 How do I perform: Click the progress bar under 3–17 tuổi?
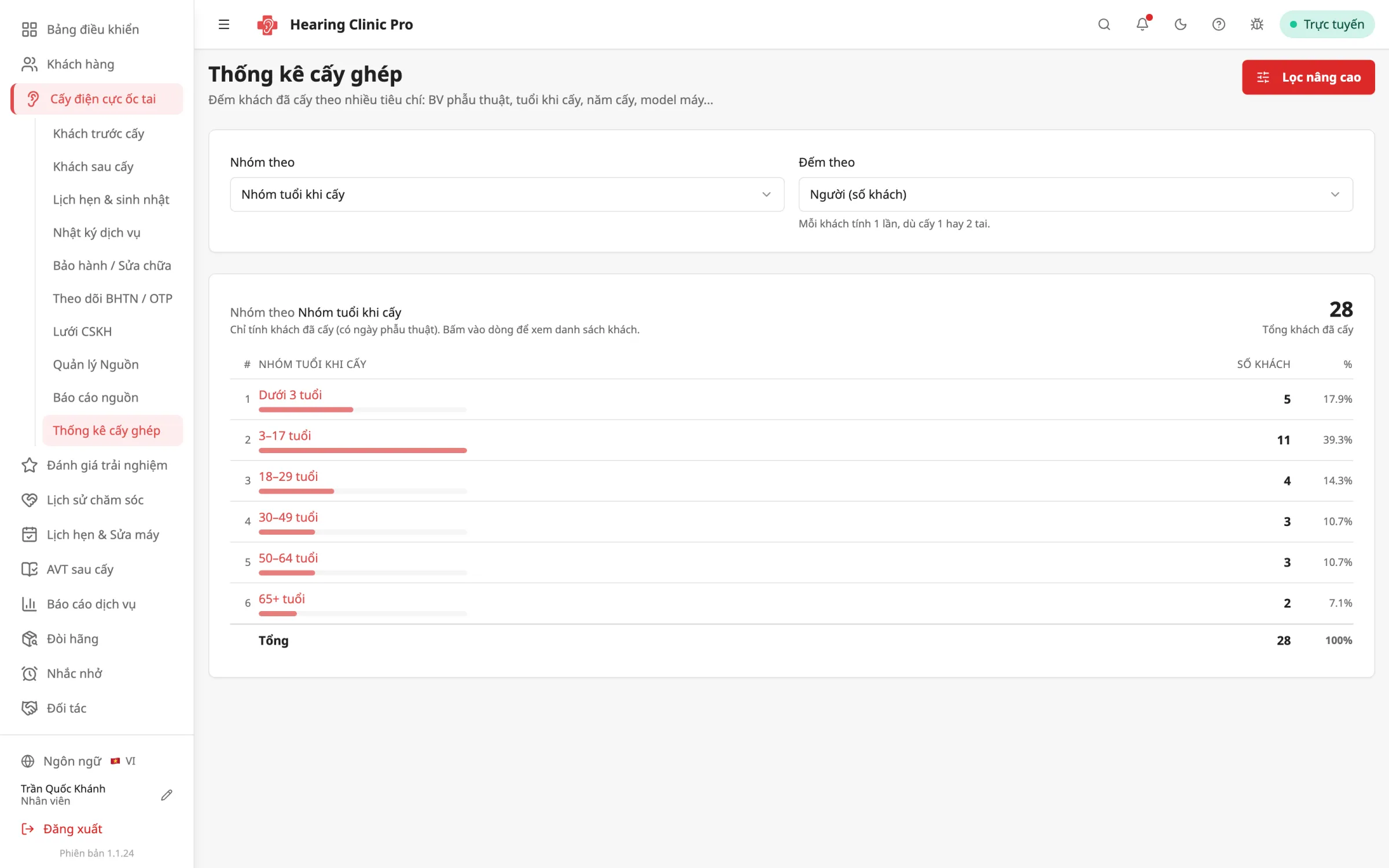pos(362,450)
